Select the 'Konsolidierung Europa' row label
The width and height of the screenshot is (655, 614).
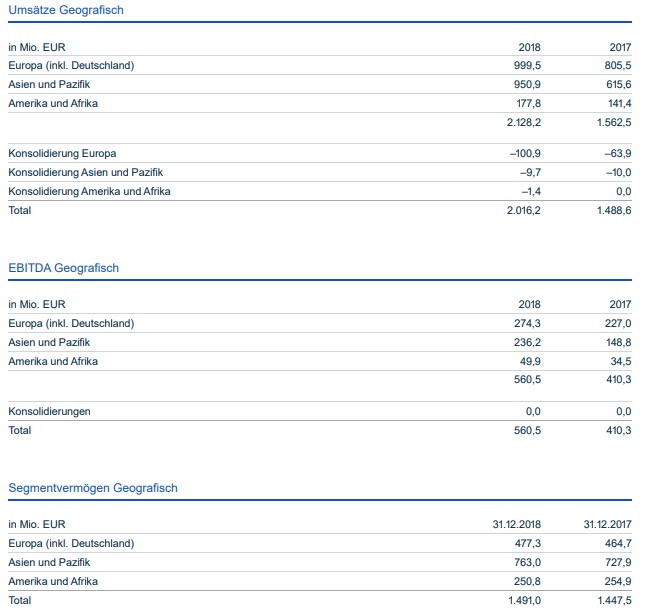point(62,153)
